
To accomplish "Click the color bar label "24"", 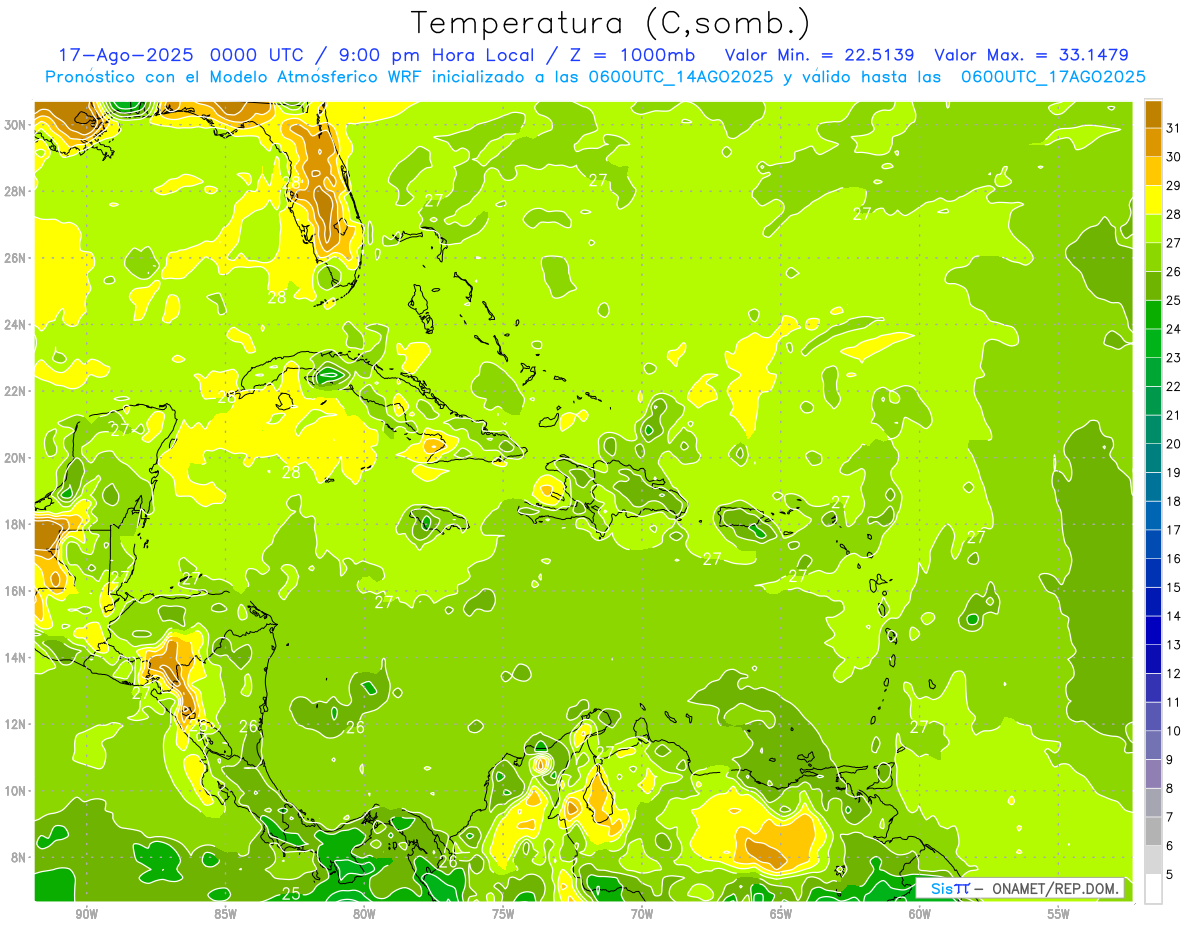I will point(1174,329).
